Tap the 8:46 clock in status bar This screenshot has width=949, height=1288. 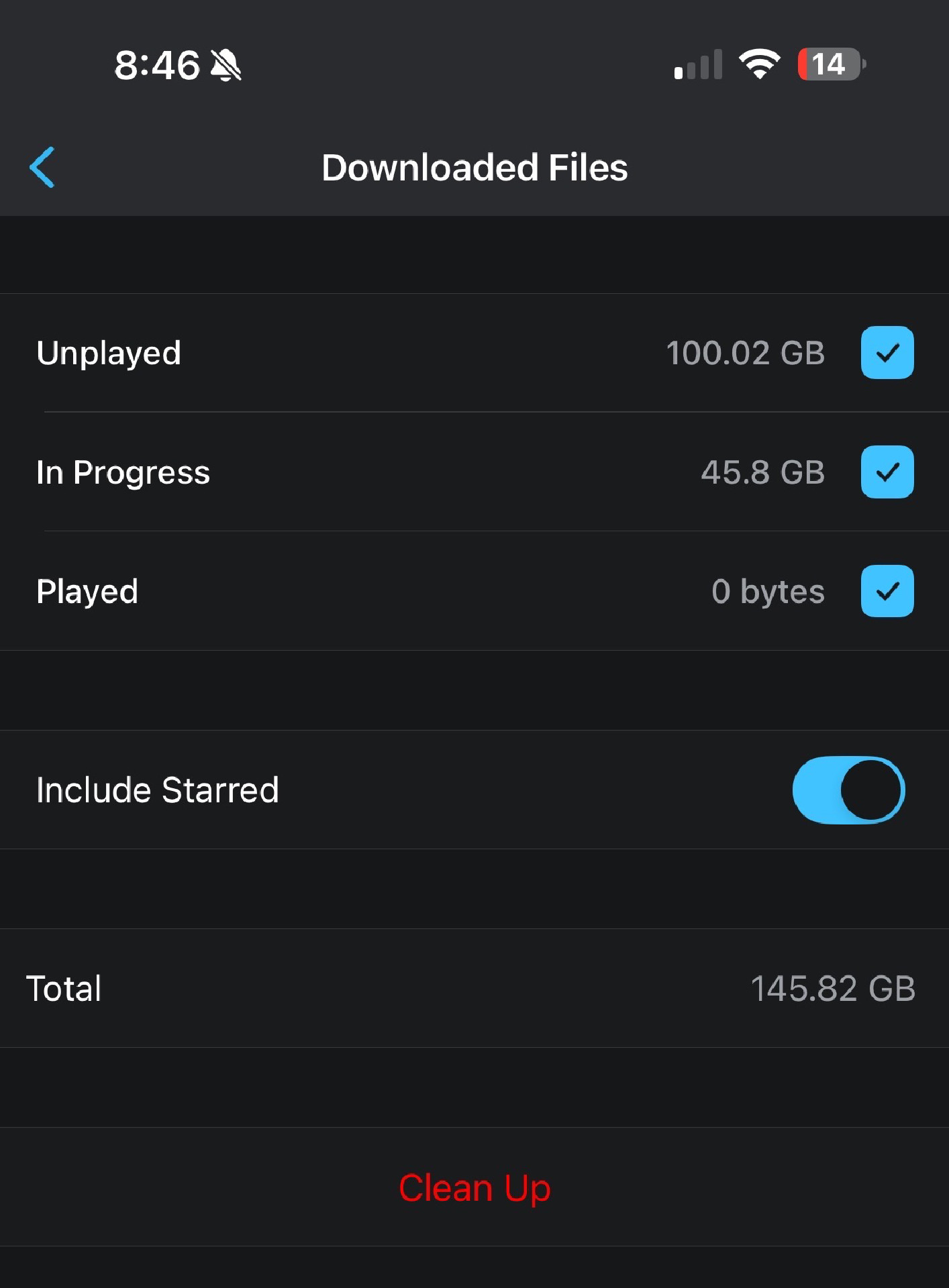tap(157, 65)
